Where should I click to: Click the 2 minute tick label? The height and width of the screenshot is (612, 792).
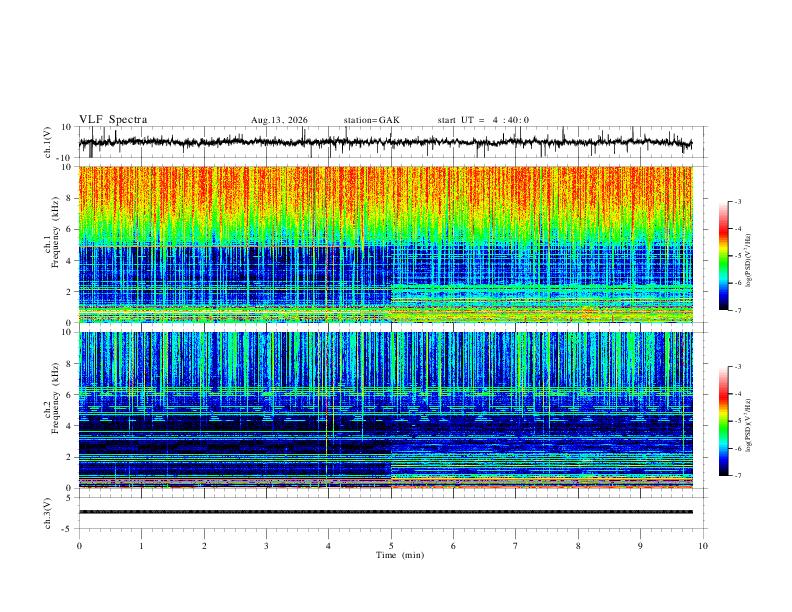[204, 546]
